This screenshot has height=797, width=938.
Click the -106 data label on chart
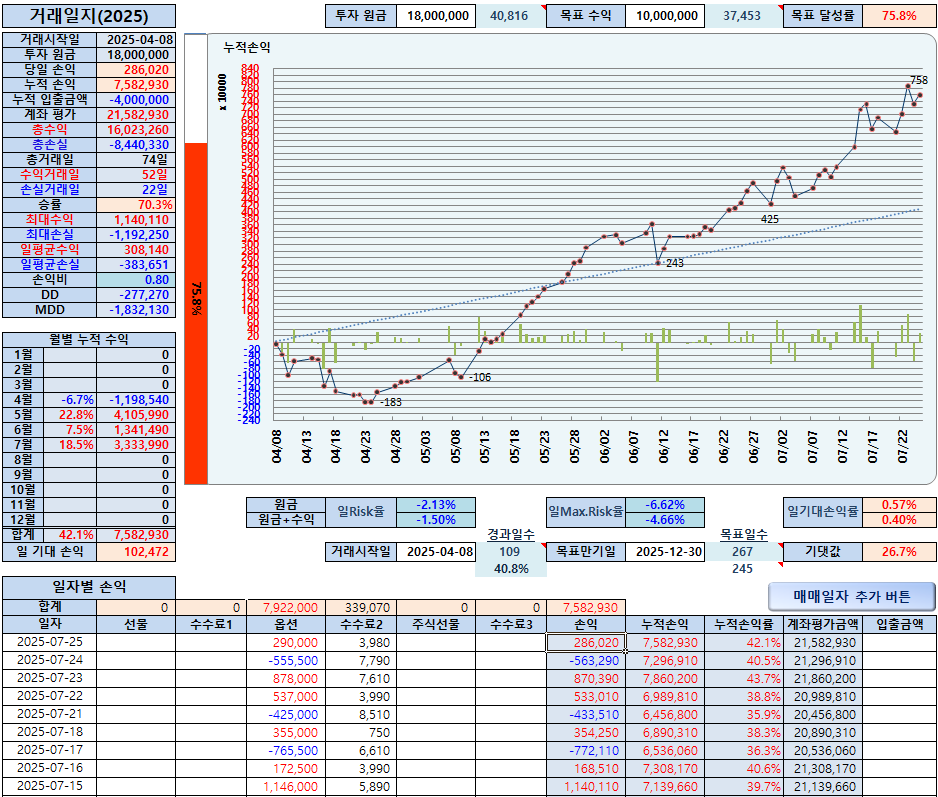(x=480, y=377)
